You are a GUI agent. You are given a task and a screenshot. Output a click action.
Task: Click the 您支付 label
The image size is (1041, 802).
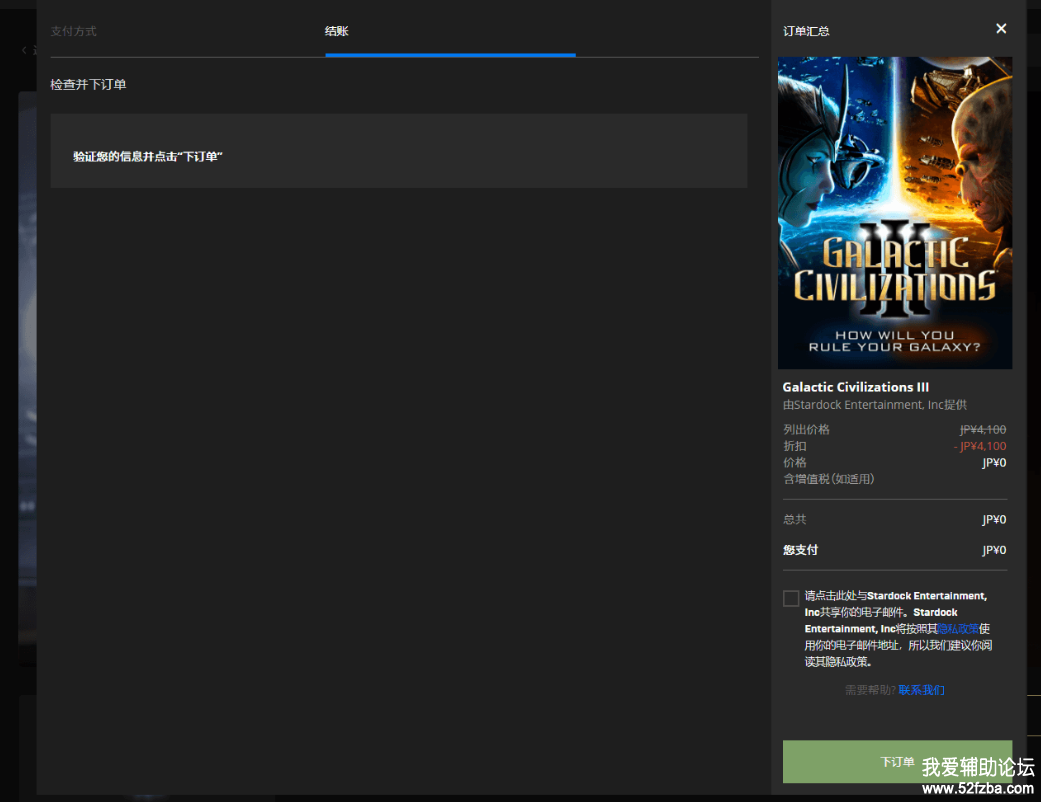tap(801, 550)
